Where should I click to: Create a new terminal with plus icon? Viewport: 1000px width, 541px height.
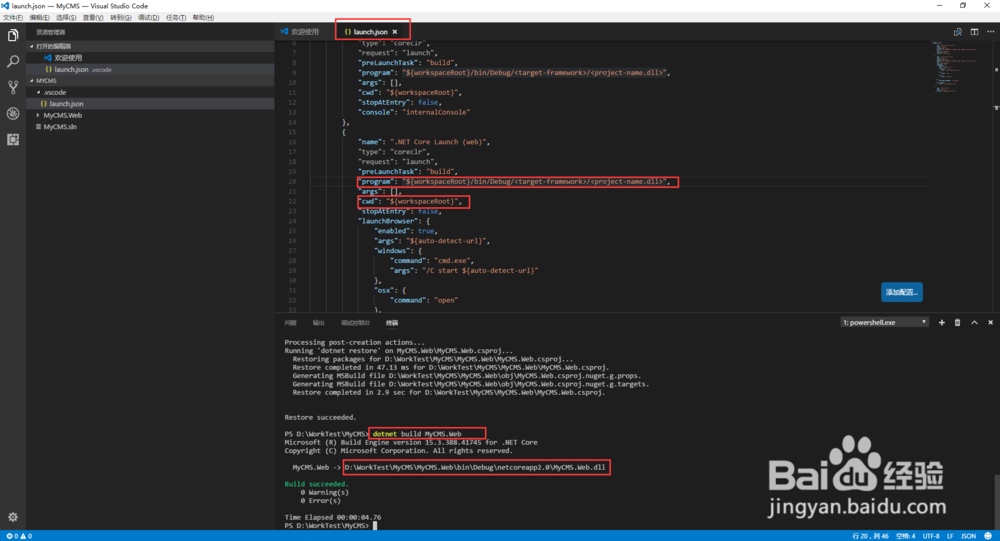[x=941, y=323]
